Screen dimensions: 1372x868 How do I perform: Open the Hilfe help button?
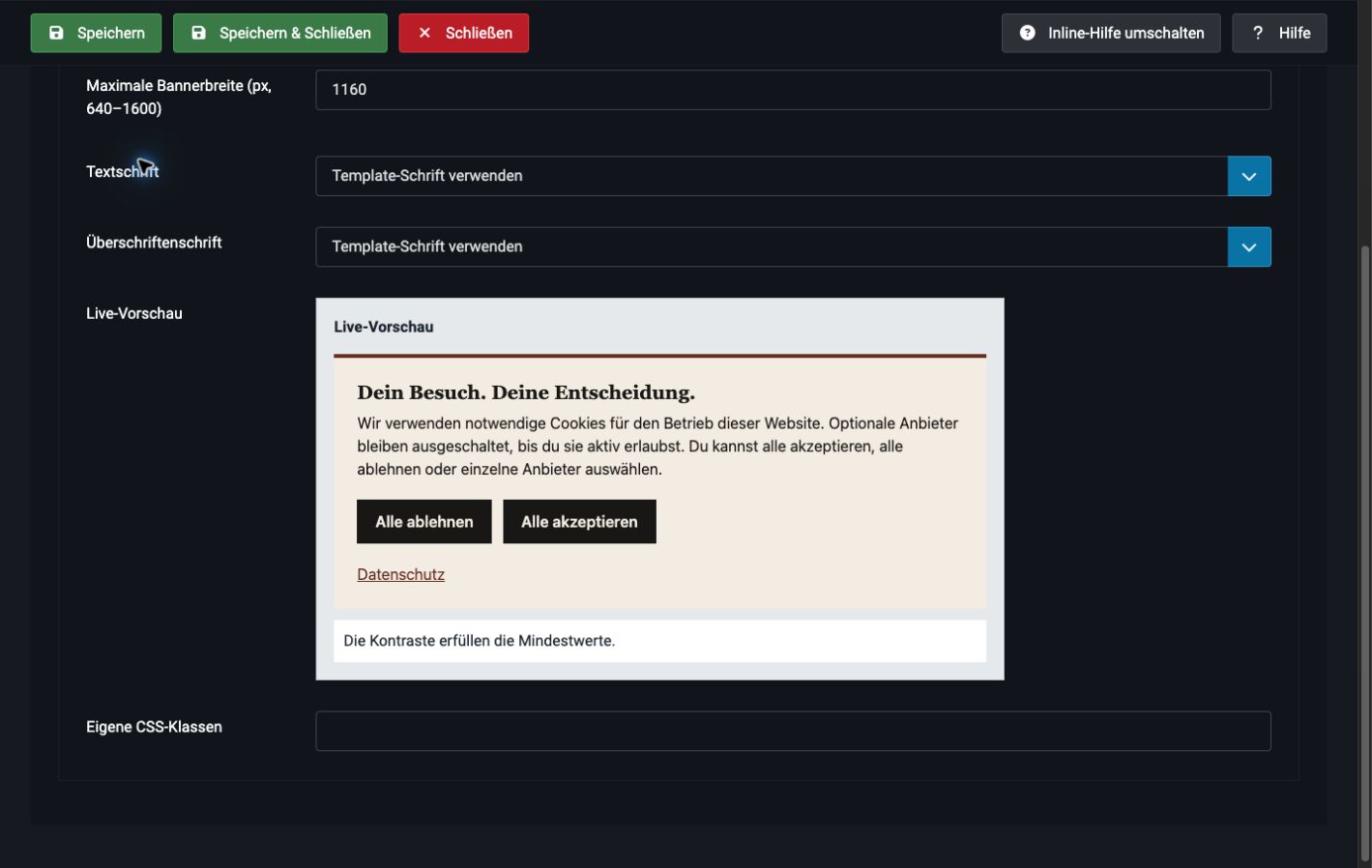pyautogui.click(x=1279, y=33)
